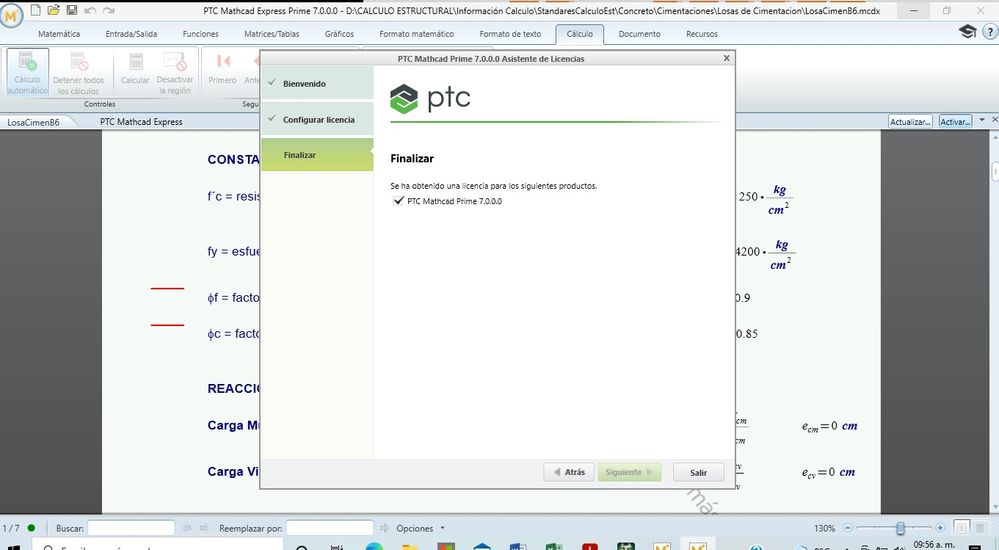Click into the Buscar search field

click(131, 528)
